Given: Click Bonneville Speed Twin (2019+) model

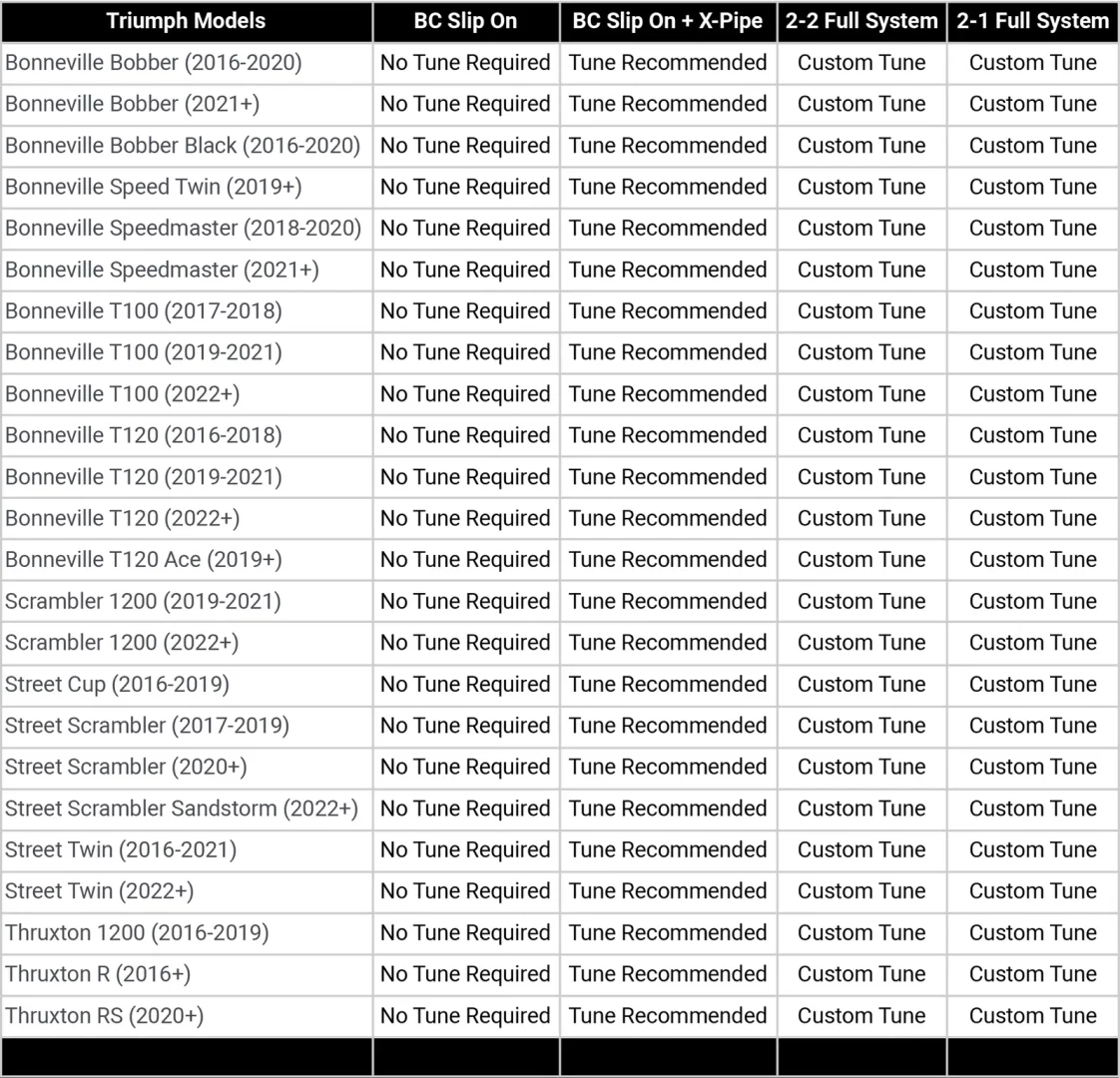Looking at the screenshot, I should pos(154,187).
